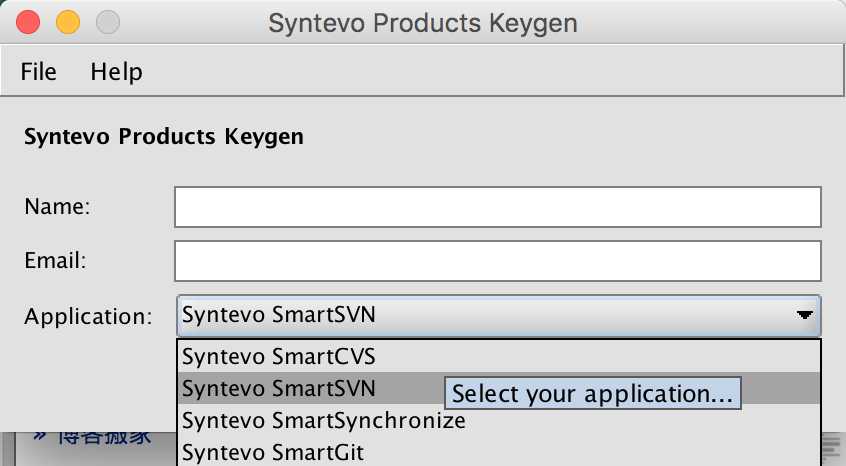Click the Name: label
Screen dimensions: 846x466
57,207
